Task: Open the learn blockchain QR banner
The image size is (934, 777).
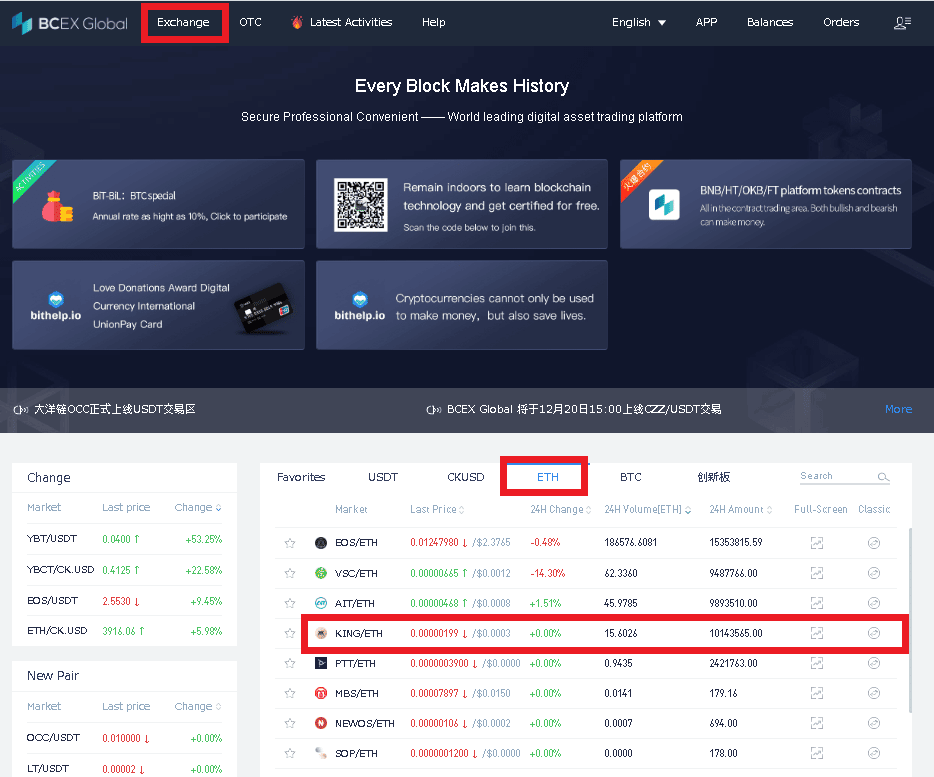Action: [462, 204]
